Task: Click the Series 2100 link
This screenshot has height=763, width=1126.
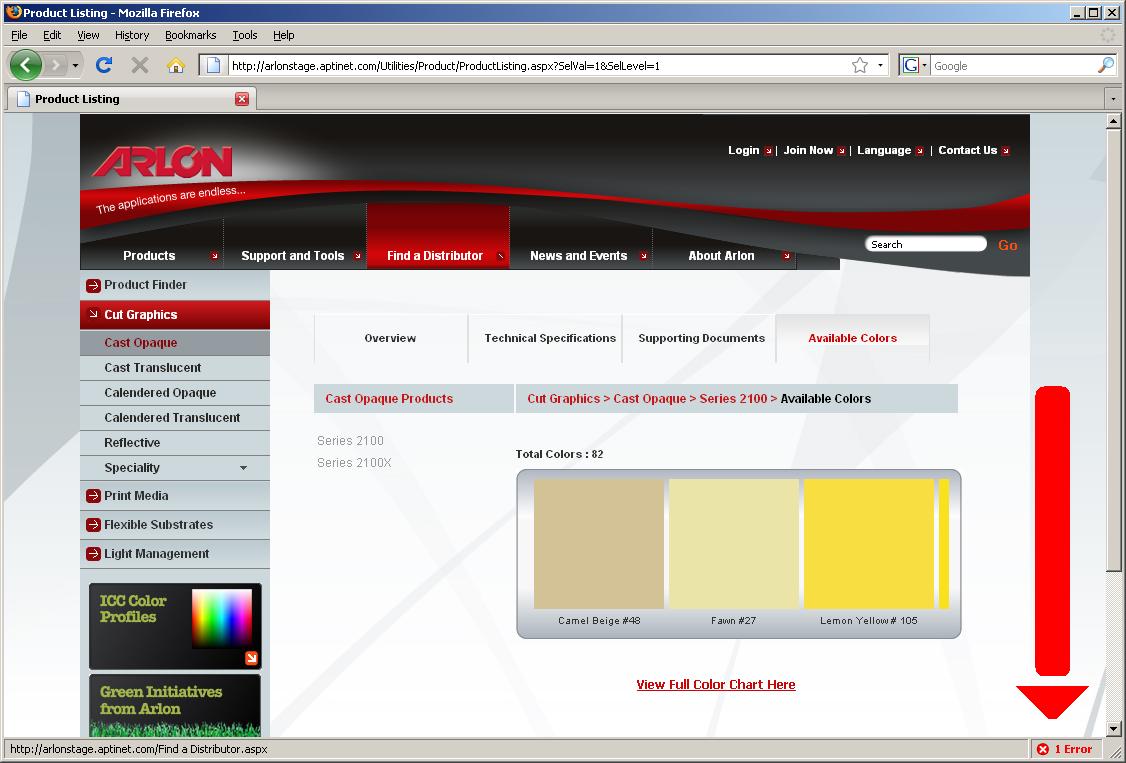Action: click(x=350, y=441)
